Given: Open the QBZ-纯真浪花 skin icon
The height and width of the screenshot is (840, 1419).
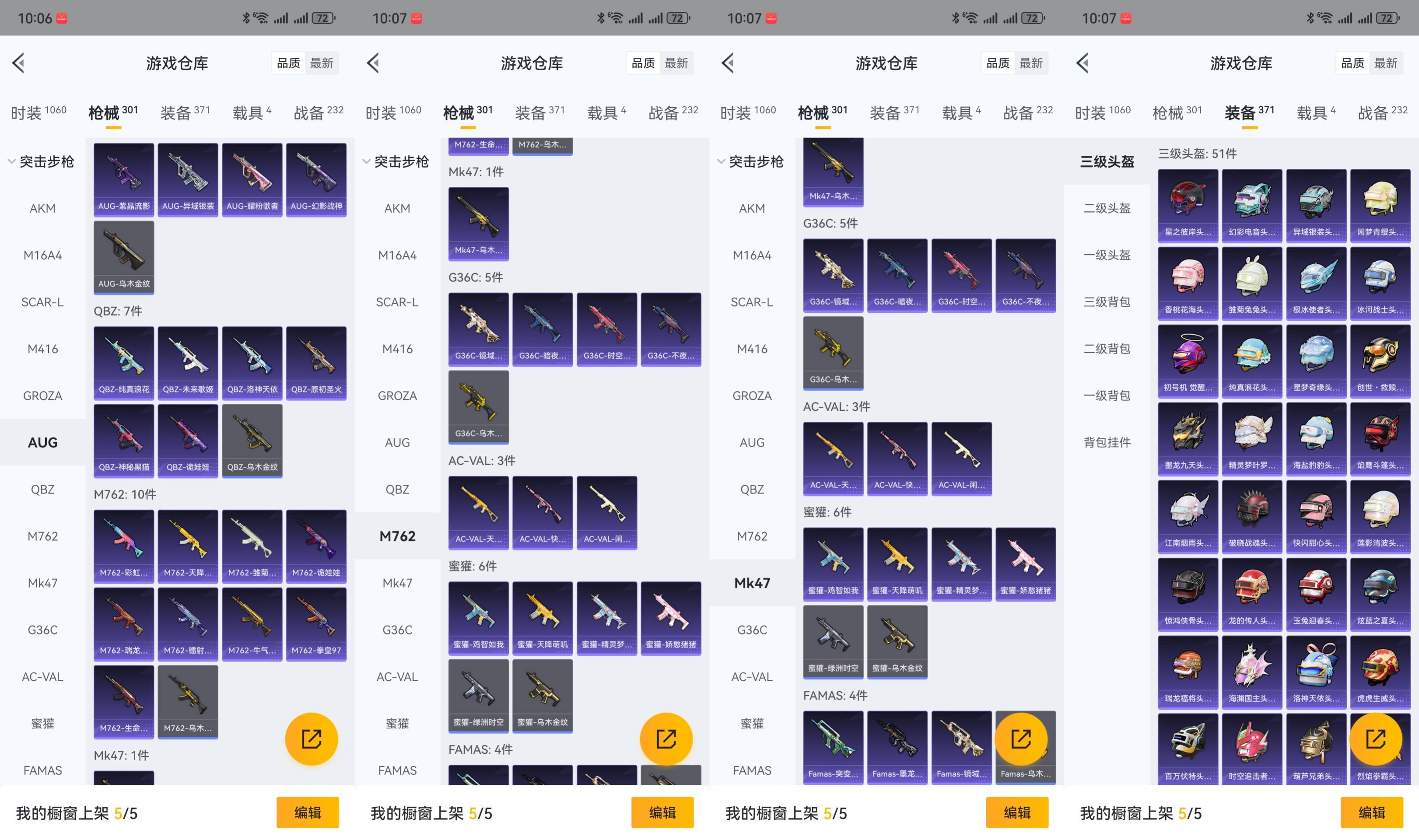Looking at the screenshot, I should point(123,362).
